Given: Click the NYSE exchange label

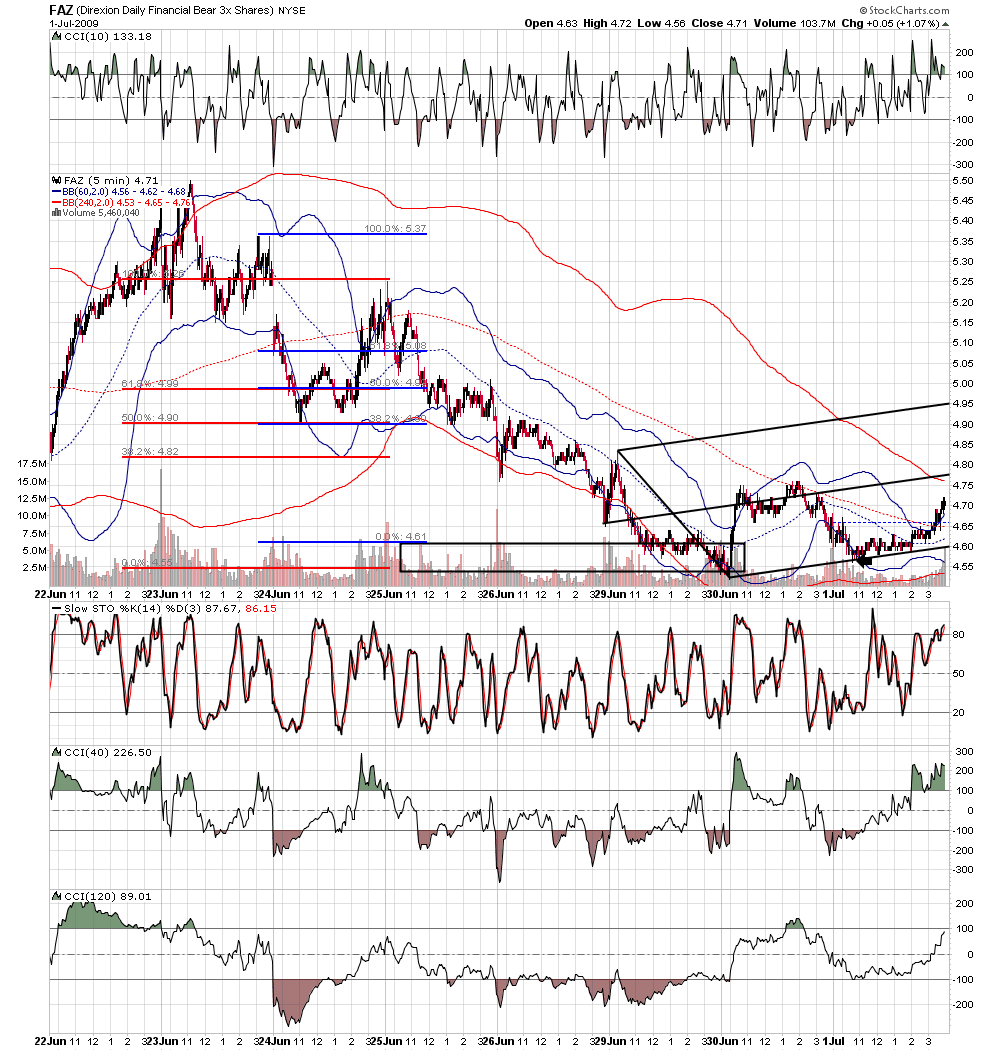Looking at the screenshot, I should [292, 11].
